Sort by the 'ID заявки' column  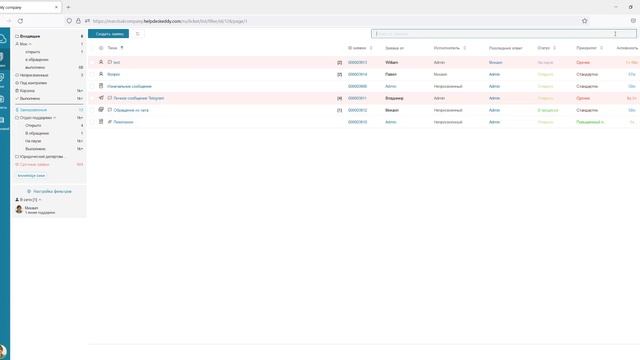[371, 48]
